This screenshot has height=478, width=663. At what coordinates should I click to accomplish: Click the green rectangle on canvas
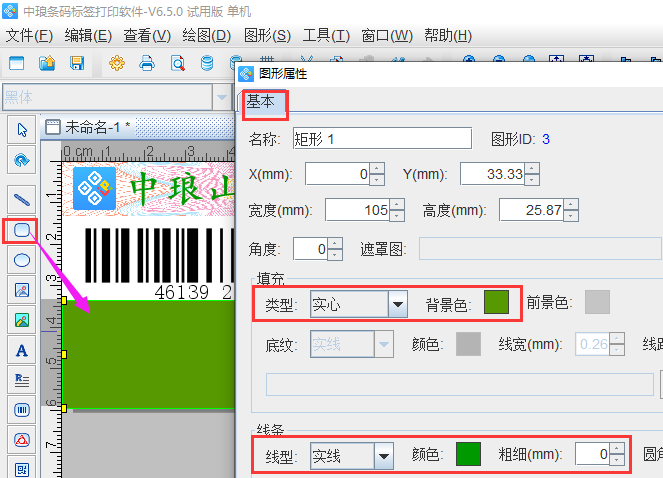click(148, 354)
